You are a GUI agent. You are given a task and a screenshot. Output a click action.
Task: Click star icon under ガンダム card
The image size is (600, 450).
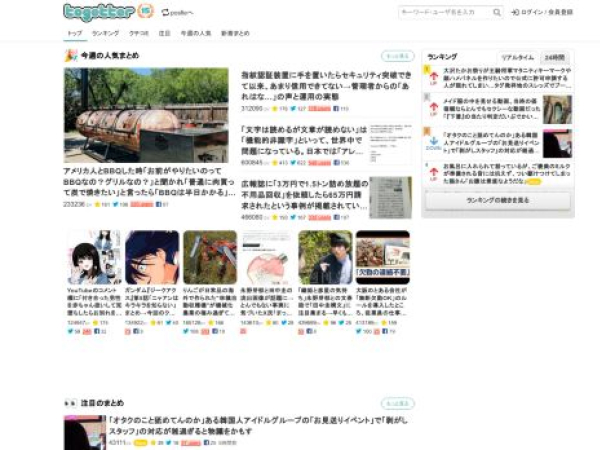(153, 323)
